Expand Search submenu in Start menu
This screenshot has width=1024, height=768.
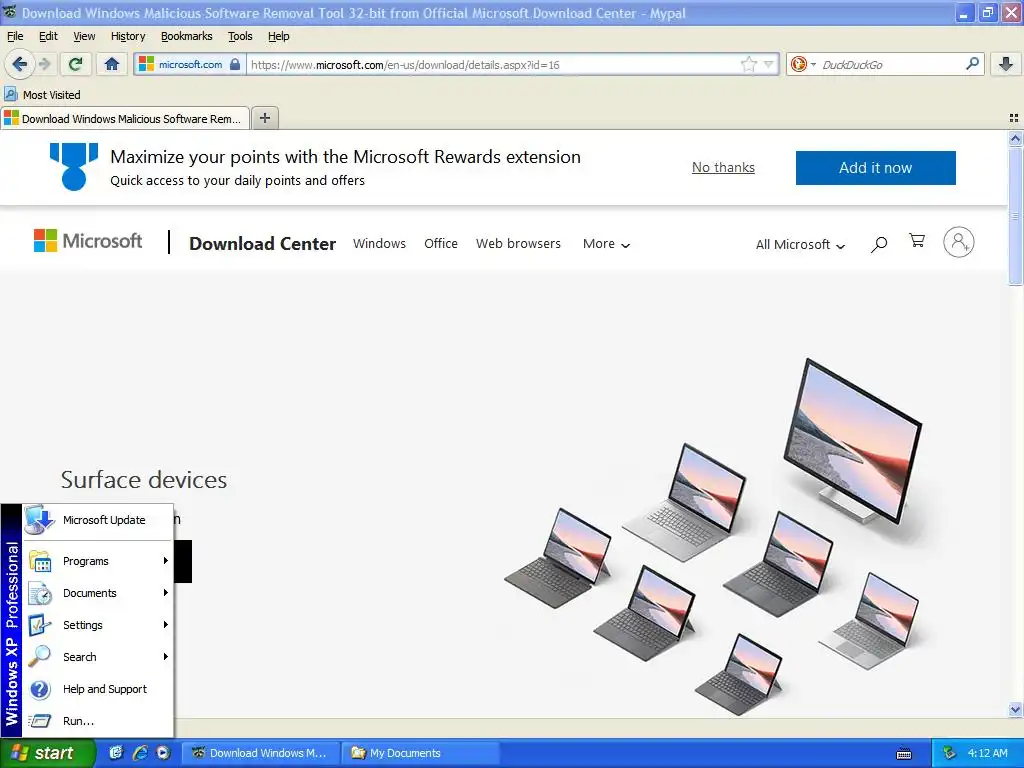(x=98, y=657)
